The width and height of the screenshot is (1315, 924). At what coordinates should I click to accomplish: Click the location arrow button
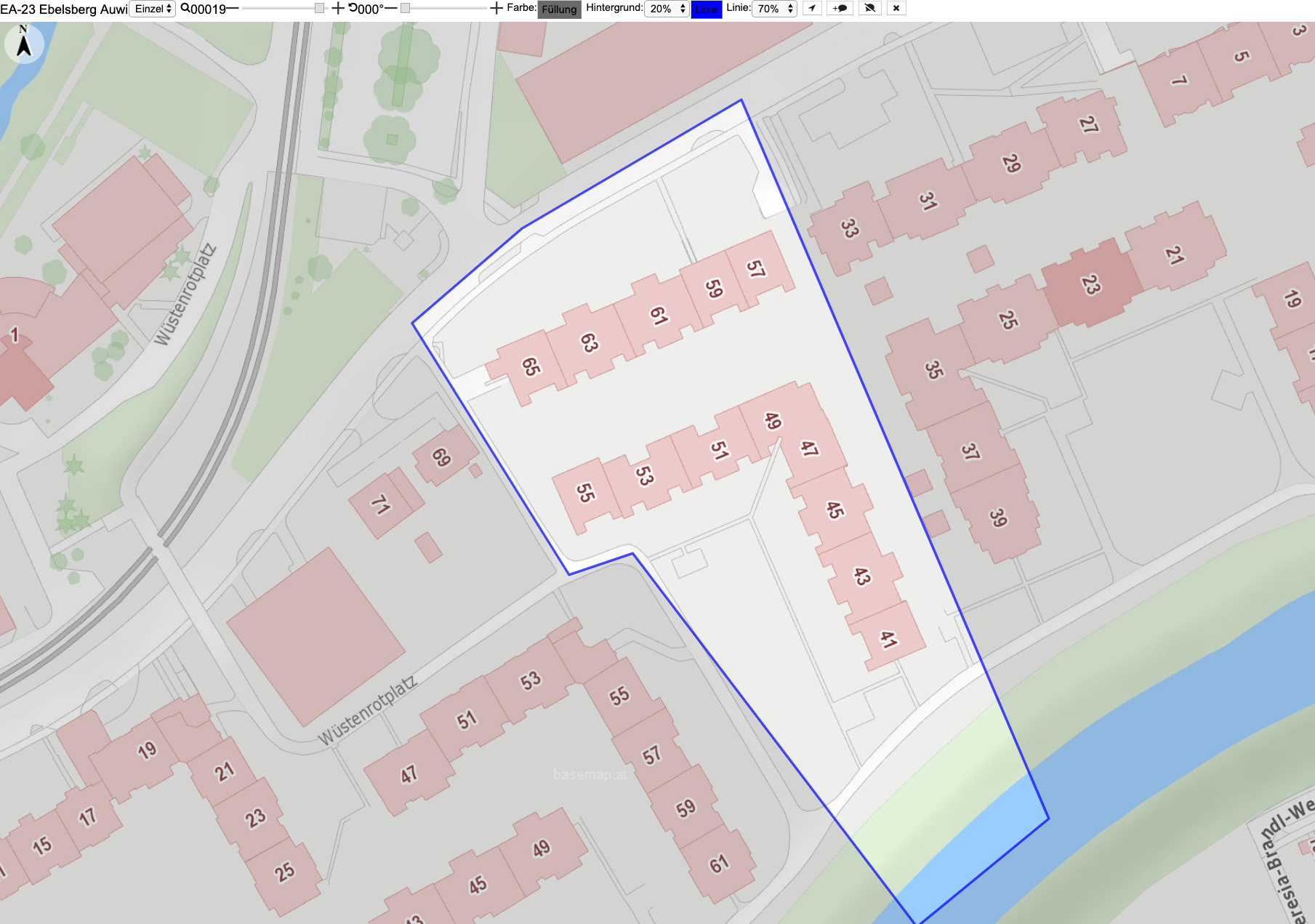point(812,9)
